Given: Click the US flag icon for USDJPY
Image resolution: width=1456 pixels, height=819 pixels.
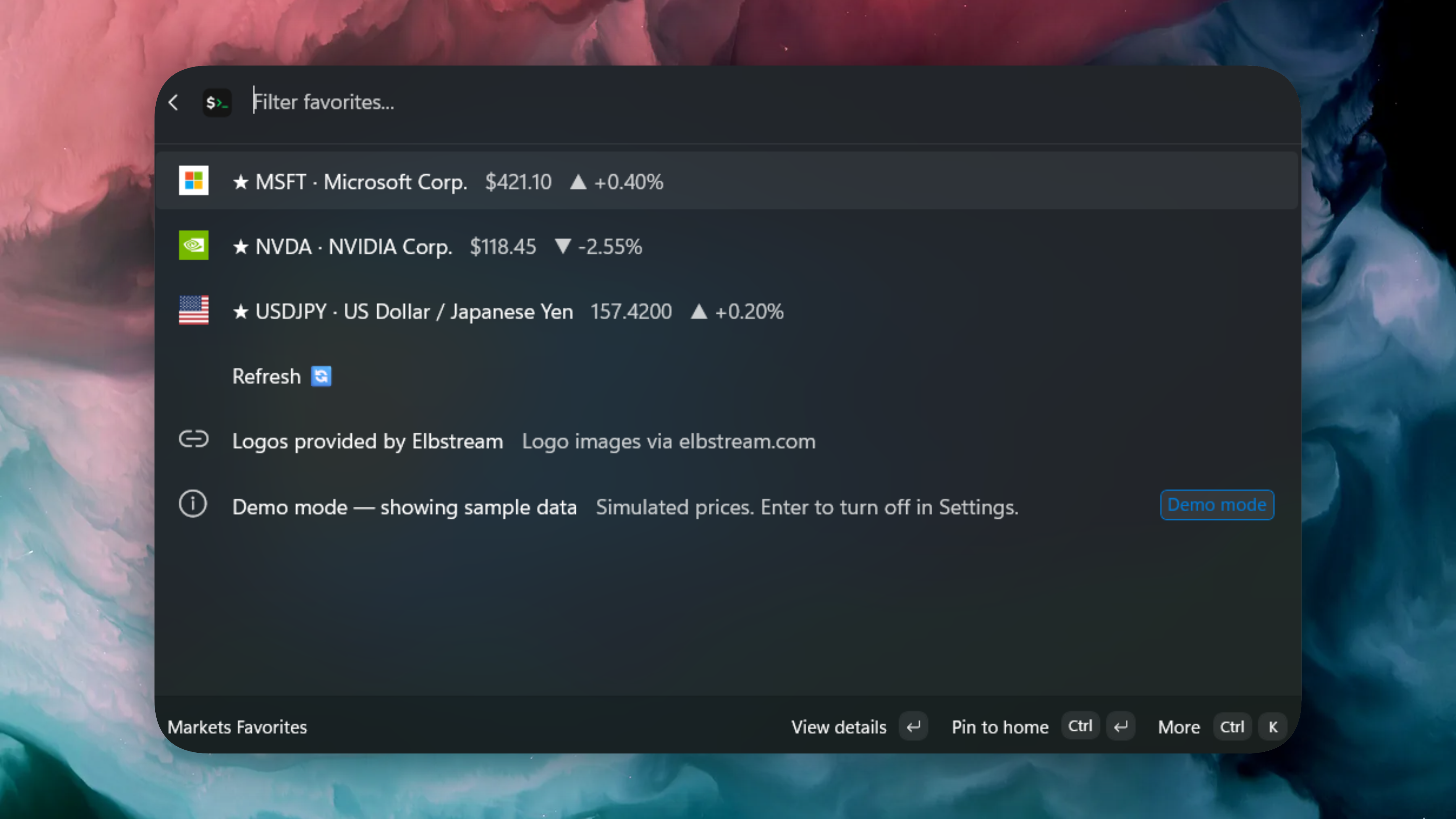Looking at the screenshot, I should pyautogui.click(x=193, y=310).
